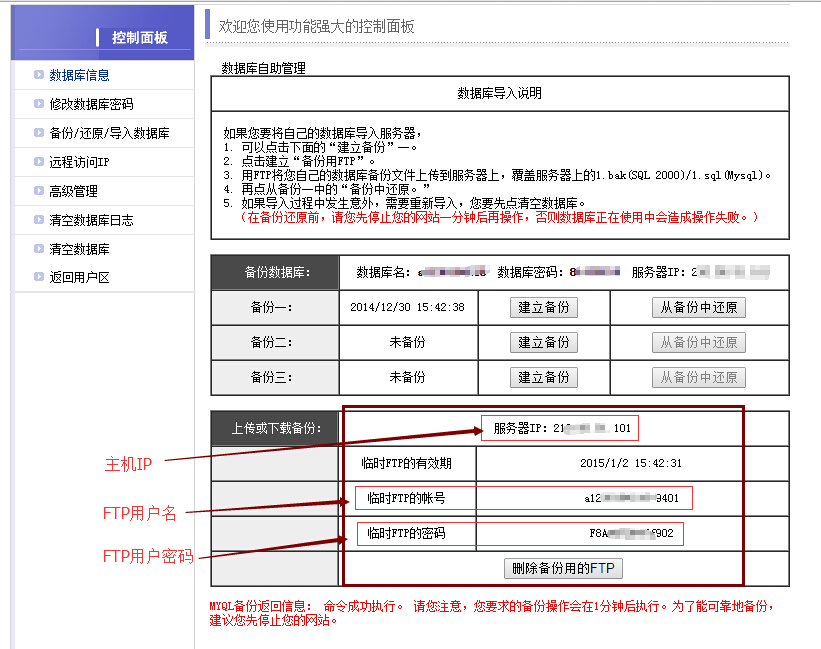Select the FTP expiry 2015/1/2 15:42:31
The image size is (821, 649).
coord(631,463)
